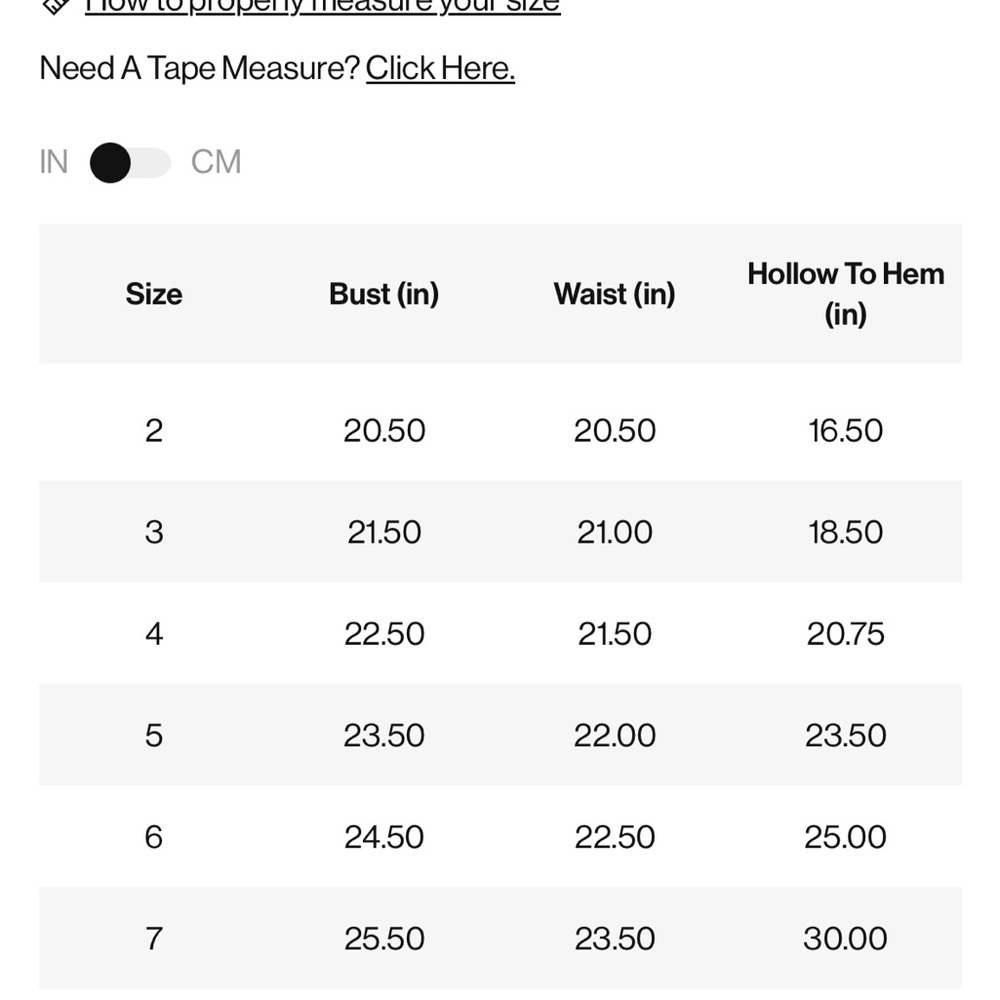The image size is (1000, 1000).
Task: Select the CM unit label
Action: 216,162
